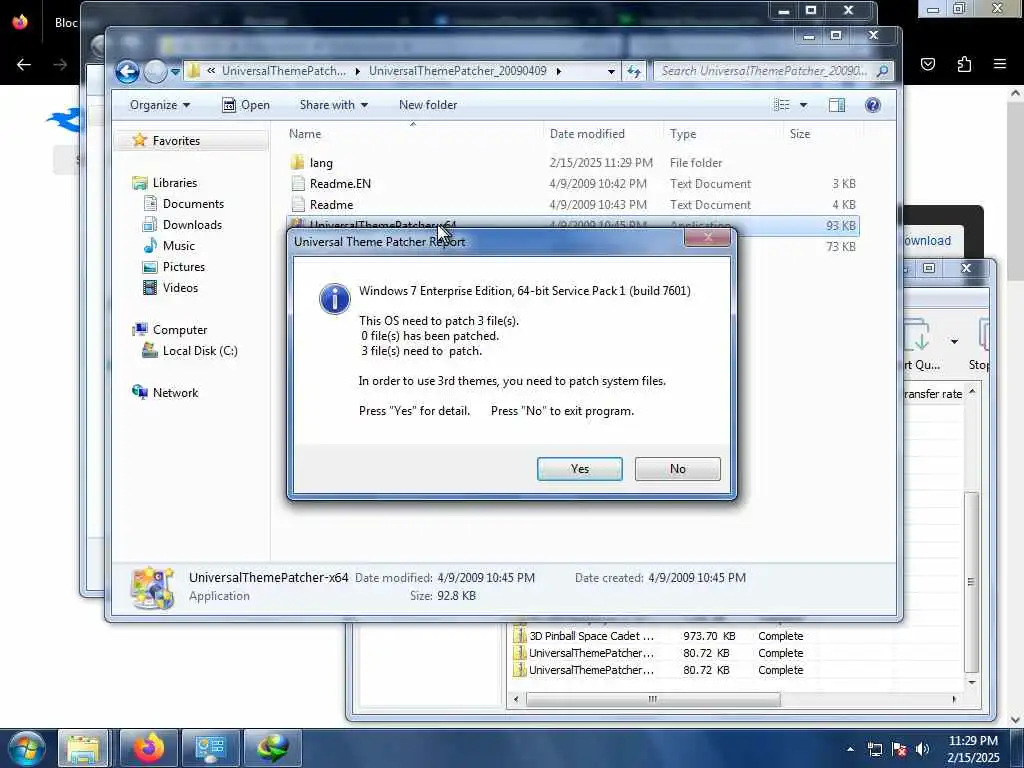
Task: Create a New folder
Action: click(428, 105)
